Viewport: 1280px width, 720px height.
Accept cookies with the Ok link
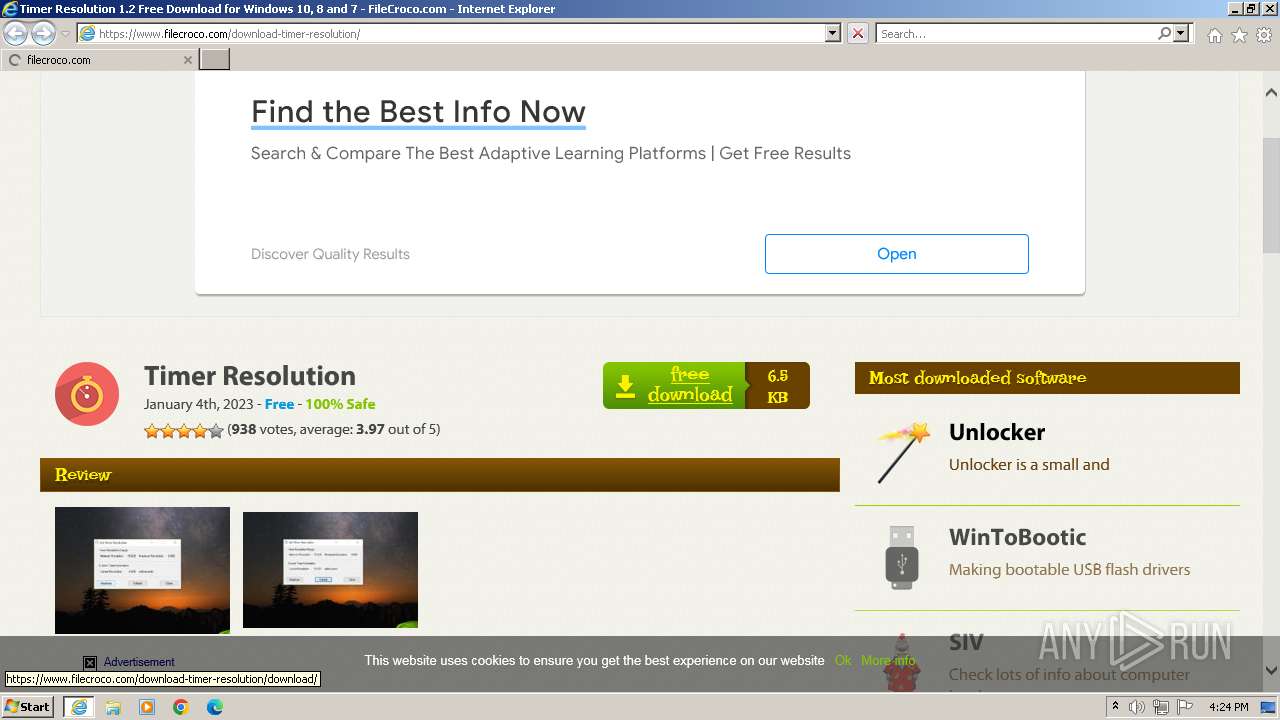pyautogui.click(x=843, y=660)
